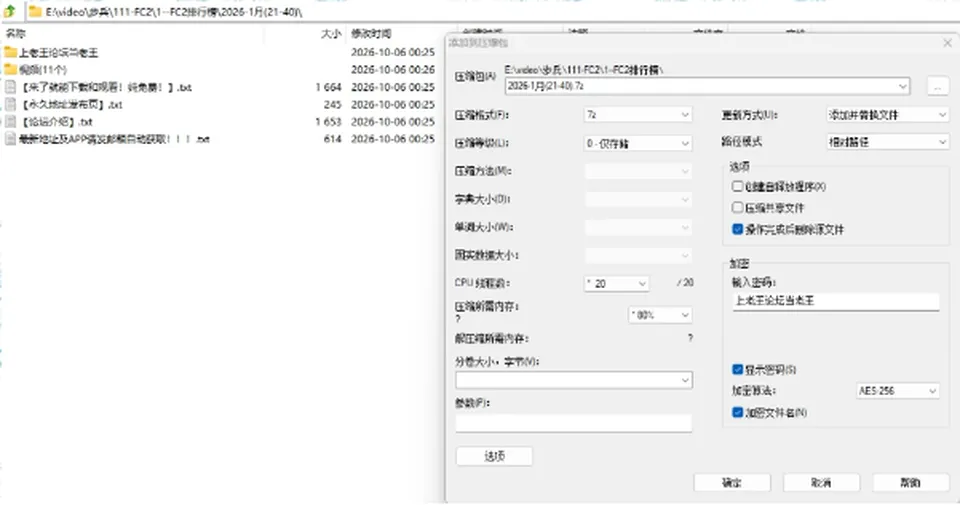
Task: Click the folder icon in the address bar
Action: click(36, 12)
